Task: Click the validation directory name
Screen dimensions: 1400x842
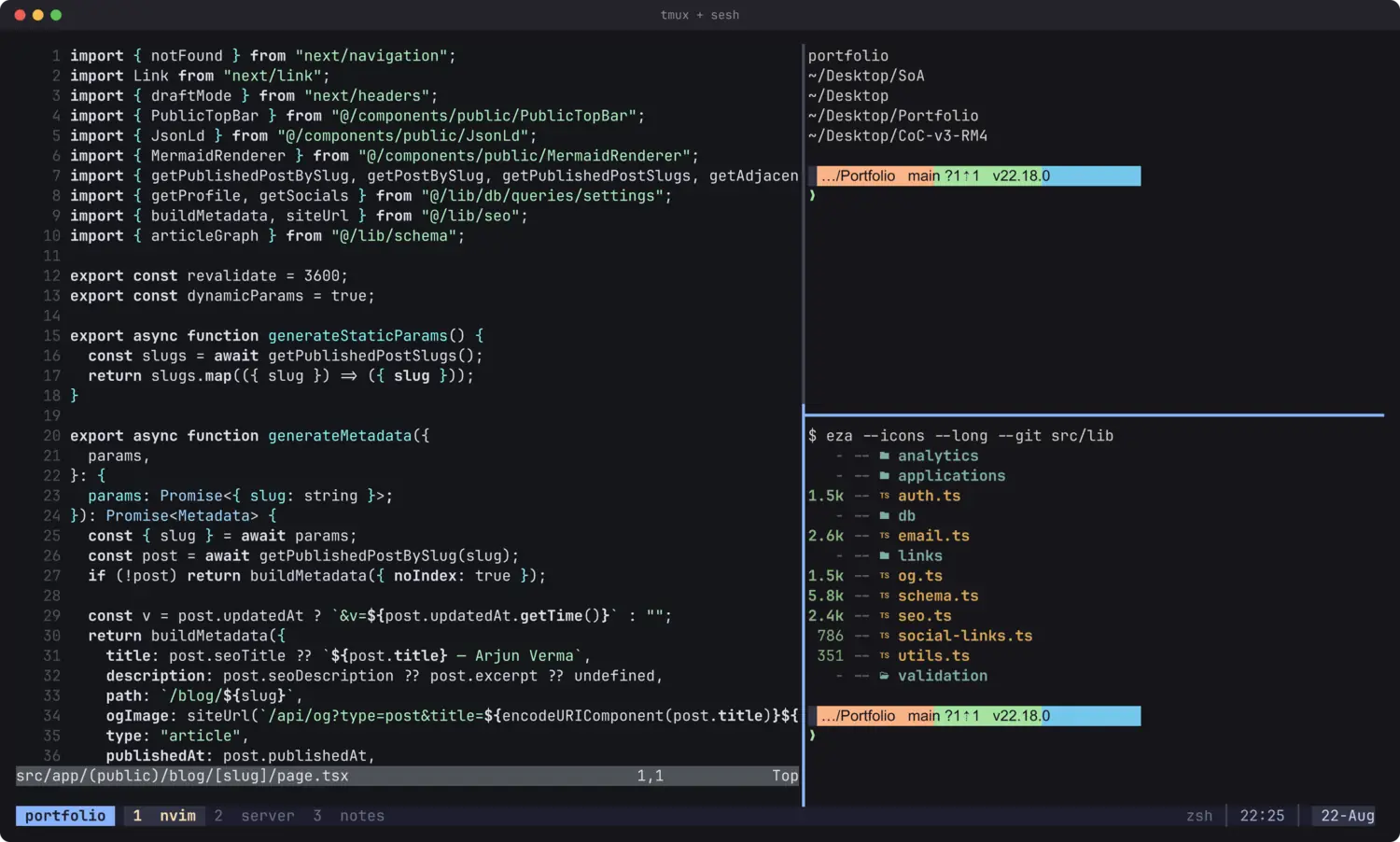Action: 943,676
